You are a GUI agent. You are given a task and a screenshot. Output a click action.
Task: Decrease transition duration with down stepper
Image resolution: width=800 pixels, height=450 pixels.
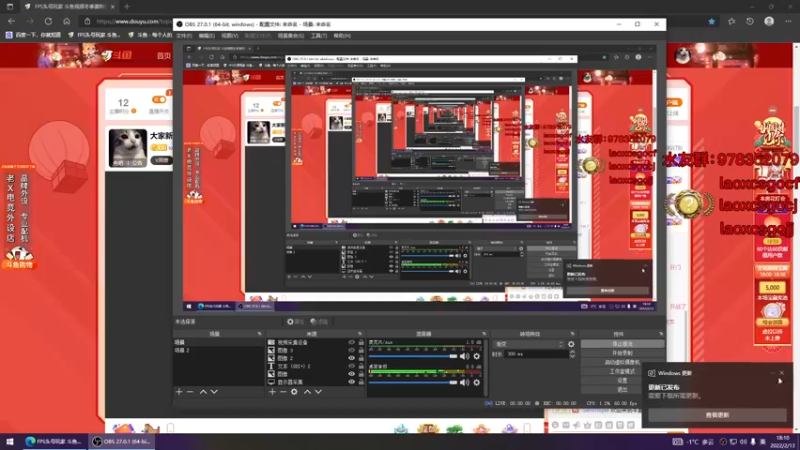[572, 356]
